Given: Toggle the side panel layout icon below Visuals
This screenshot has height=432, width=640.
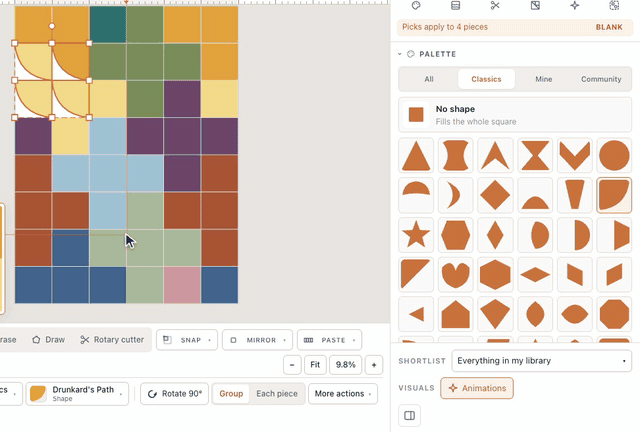Looking at the screenshot, I should click(409, 415).
